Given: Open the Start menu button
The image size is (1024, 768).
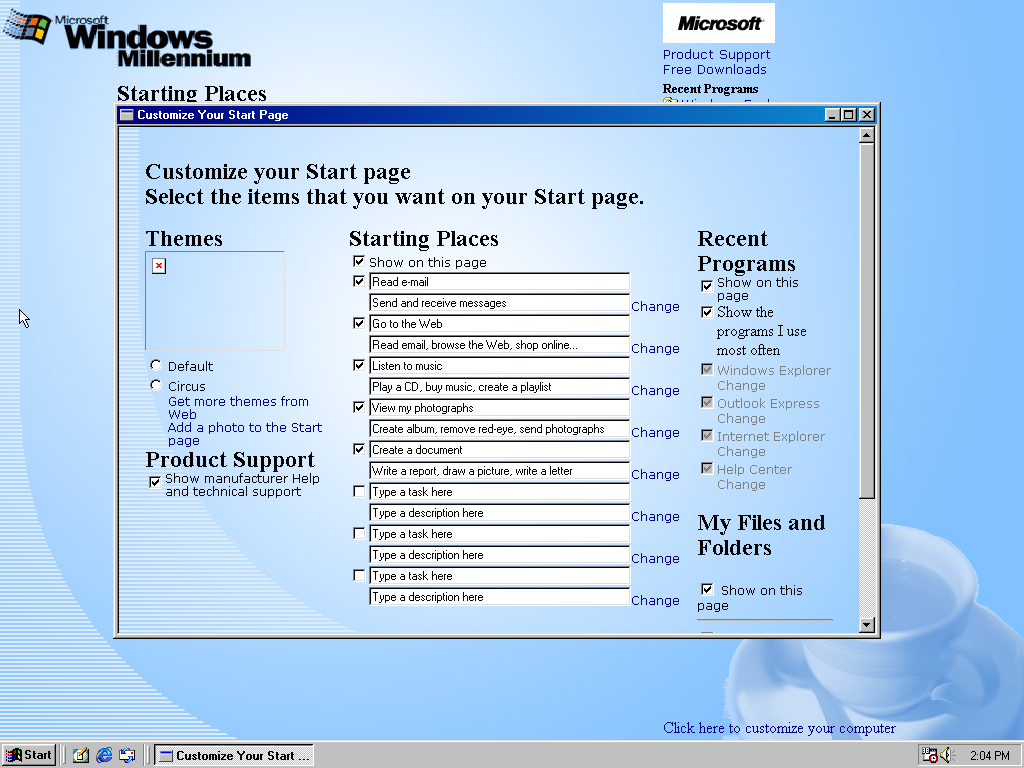Looking at the screenshot, I should click(29, 755).
